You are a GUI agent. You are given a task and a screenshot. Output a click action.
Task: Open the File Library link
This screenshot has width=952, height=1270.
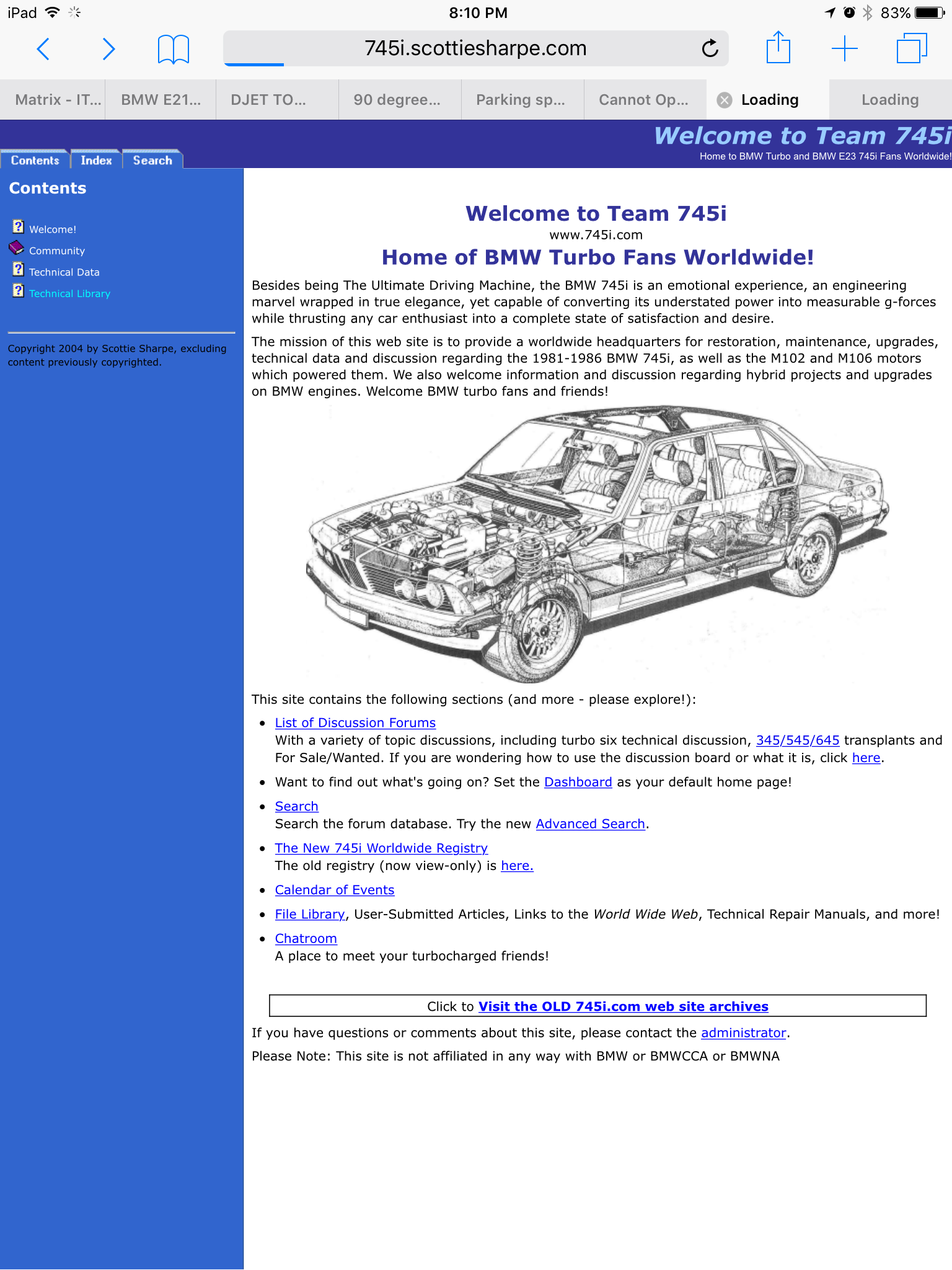[x=310, y=914]
